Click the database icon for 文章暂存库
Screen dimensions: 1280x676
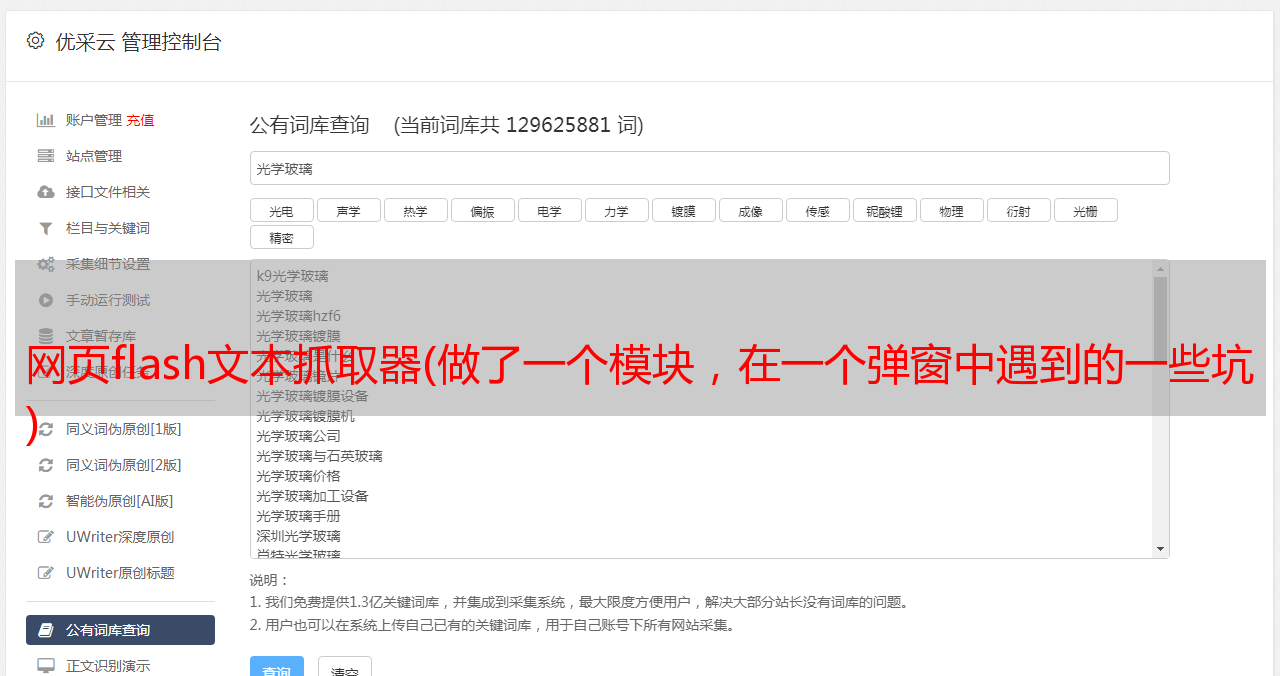(46, 336)
